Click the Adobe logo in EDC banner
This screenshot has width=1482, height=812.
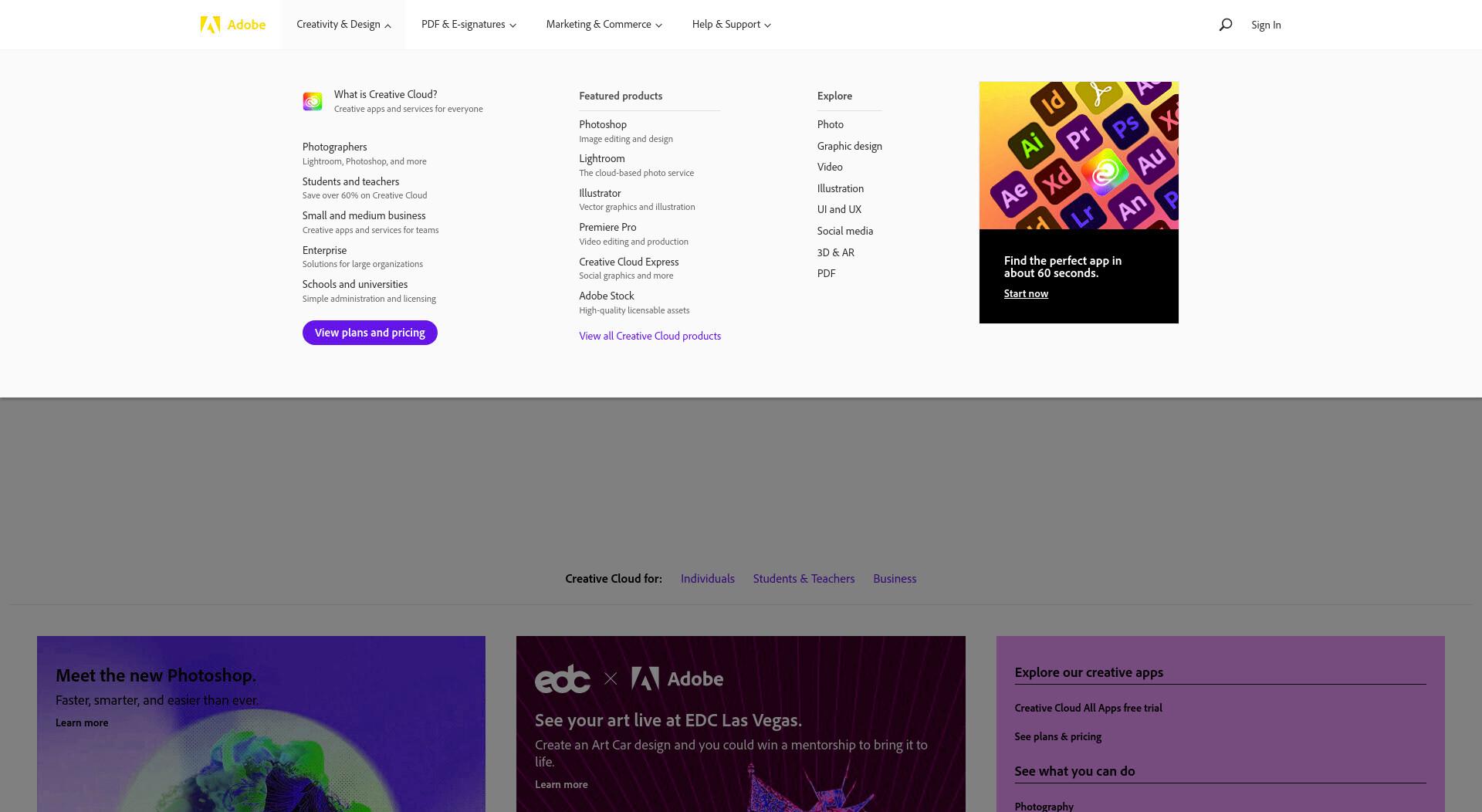(x=677, y=678)
